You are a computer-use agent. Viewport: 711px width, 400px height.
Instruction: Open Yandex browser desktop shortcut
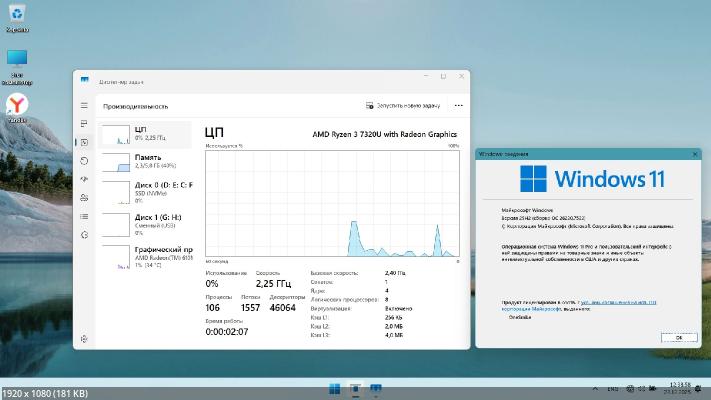tap(17, 106)
